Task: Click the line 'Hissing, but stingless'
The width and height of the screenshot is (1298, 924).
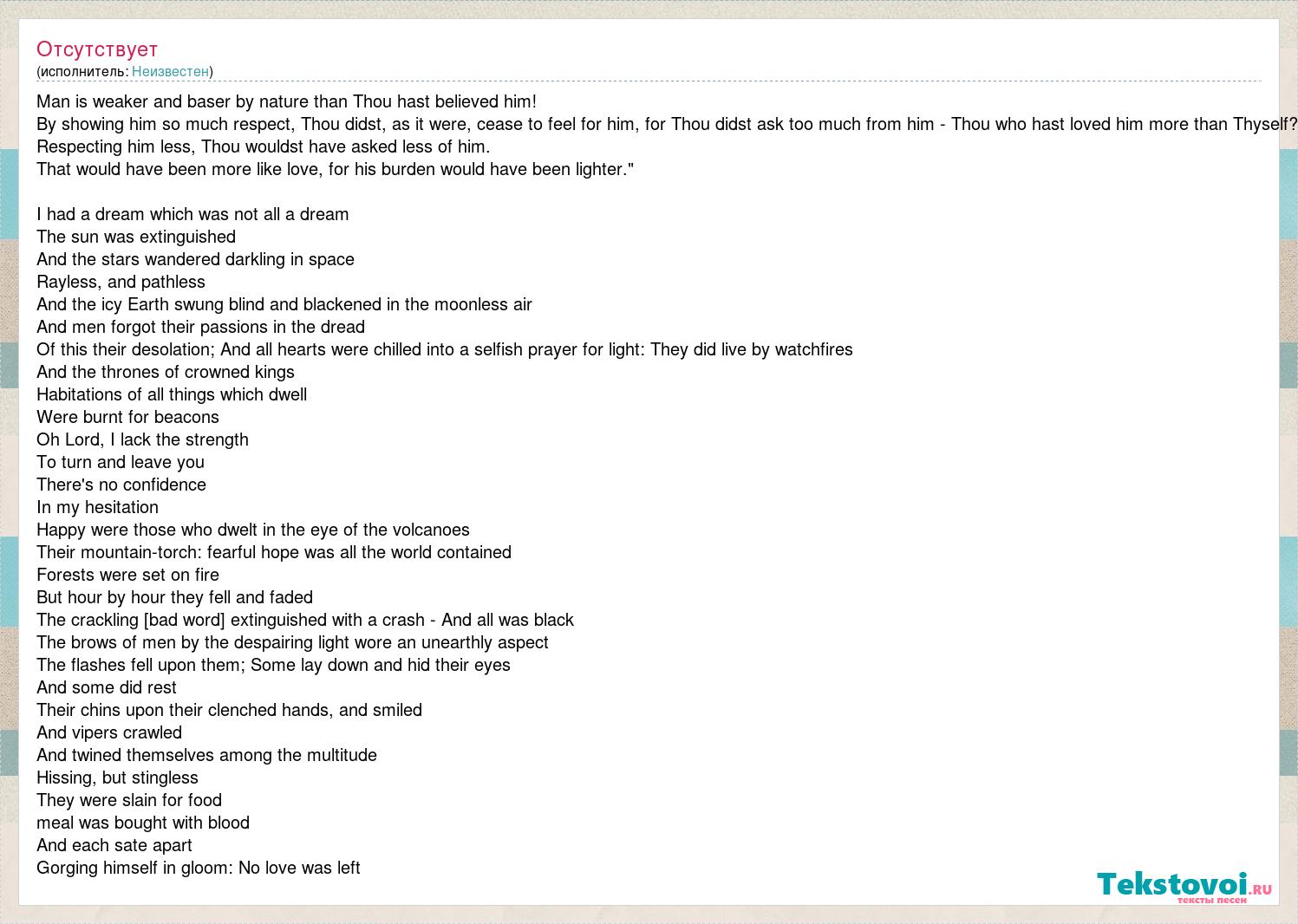Action: click(x=117, y=778)
